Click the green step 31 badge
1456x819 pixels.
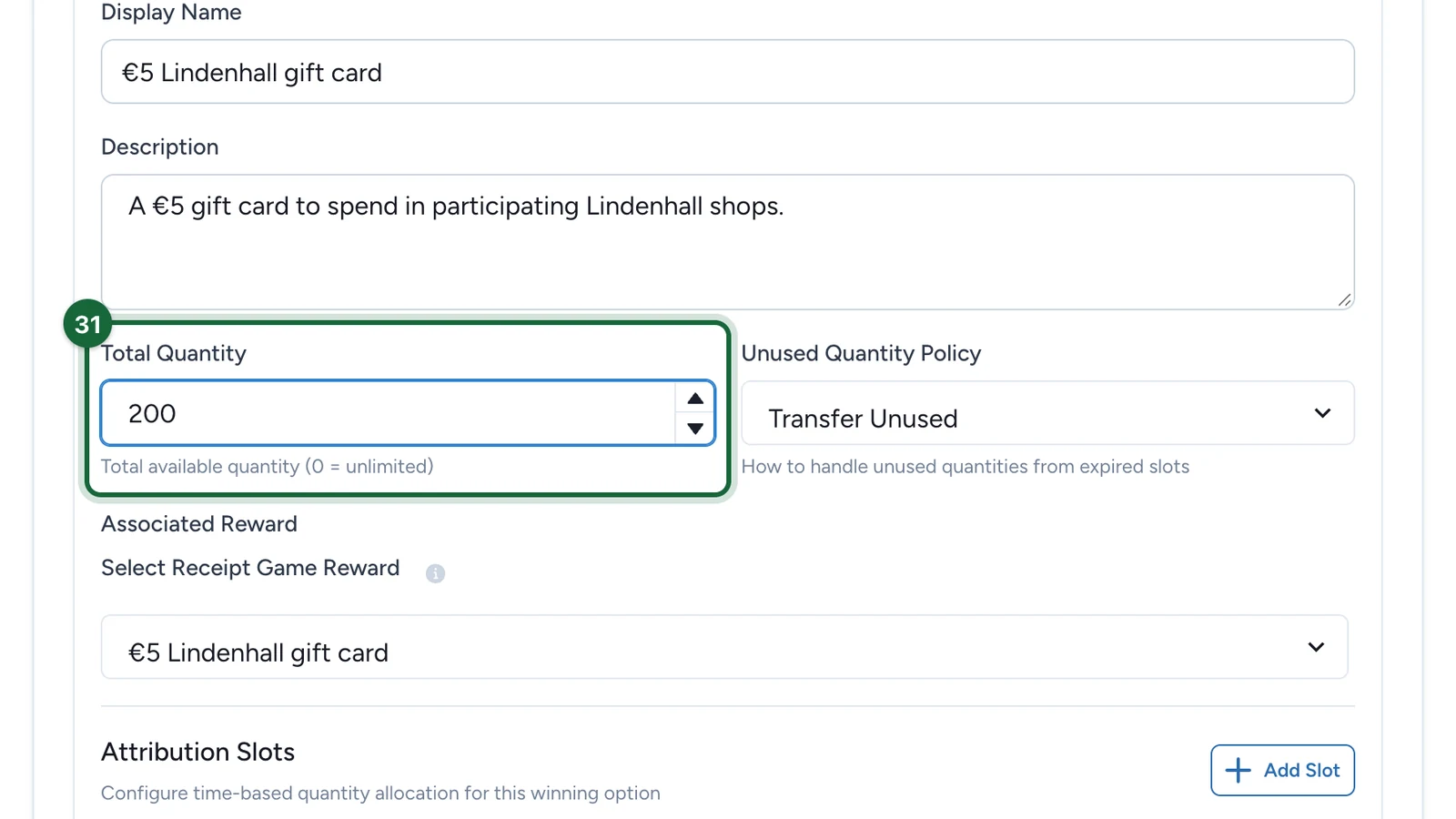tap(87, 324)
